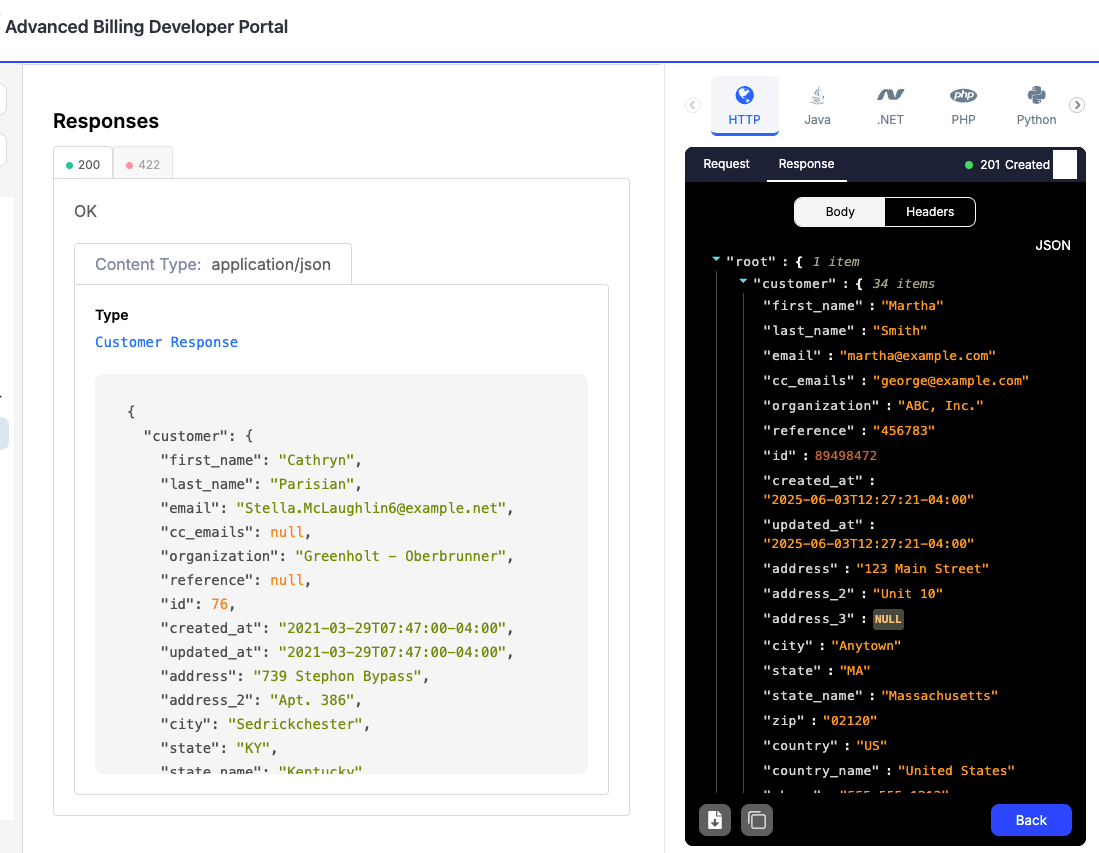This screenshot has width=1099, height=853.
Task: Click the "United States" country_name value
Action: pos(956,770)
